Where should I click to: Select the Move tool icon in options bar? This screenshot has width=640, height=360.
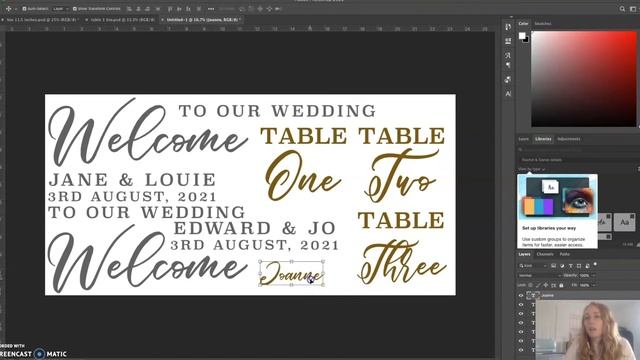(x=8, y=9)
